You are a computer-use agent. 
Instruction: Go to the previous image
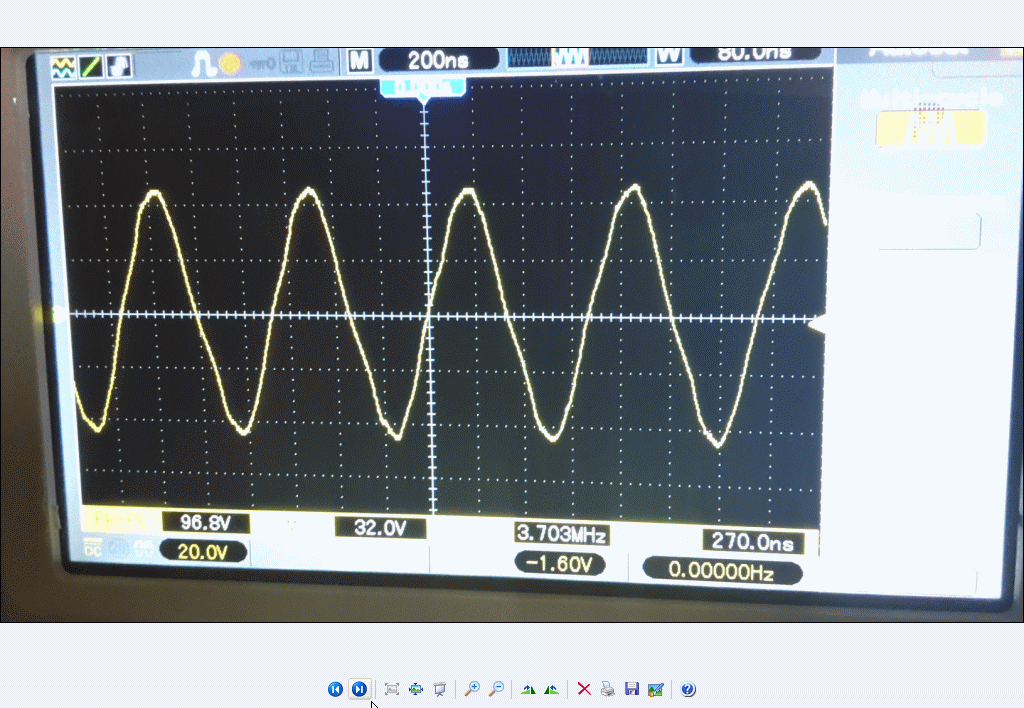tap(335, 689)
